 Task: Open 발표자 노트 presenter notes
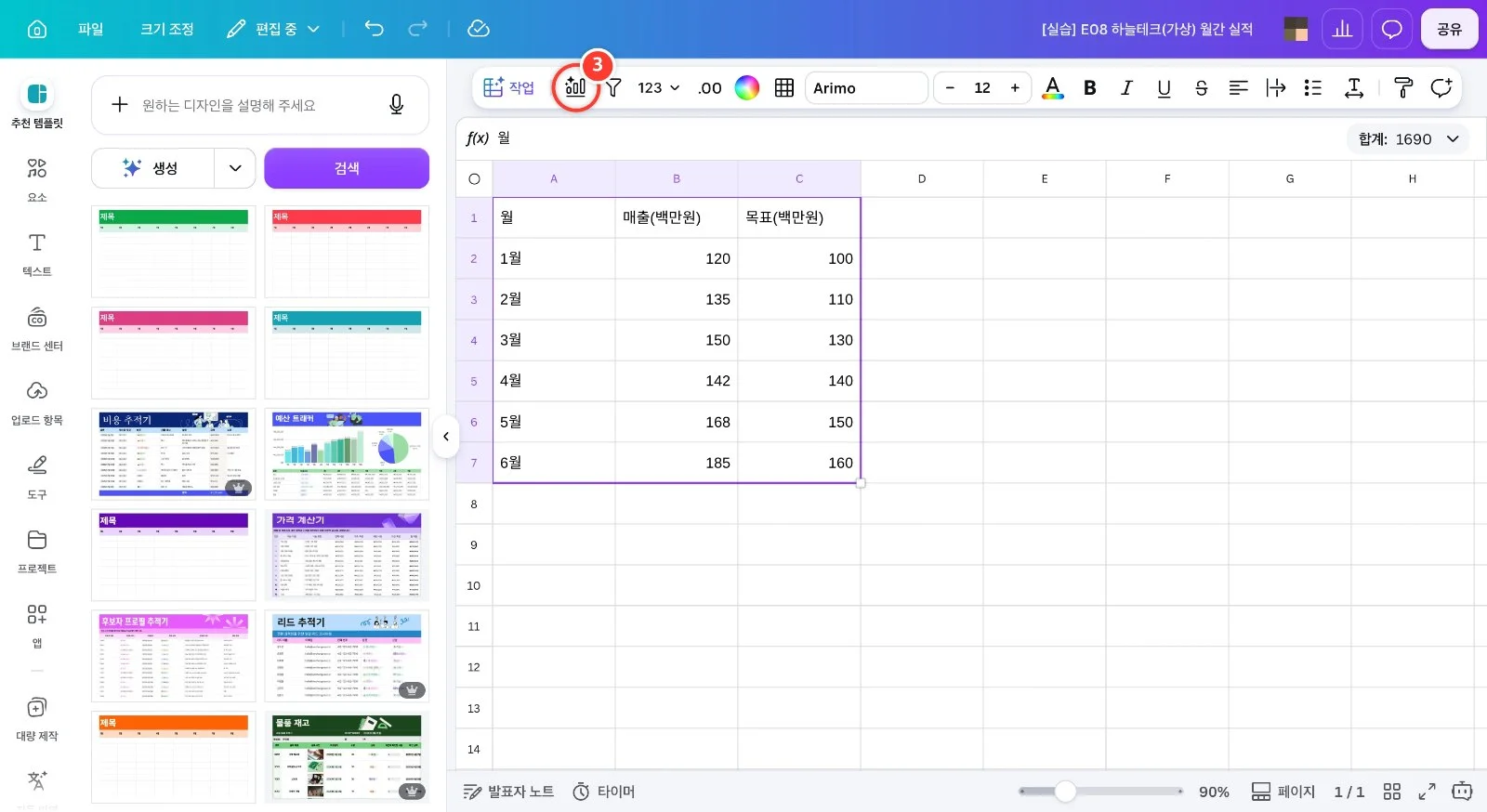508,792
